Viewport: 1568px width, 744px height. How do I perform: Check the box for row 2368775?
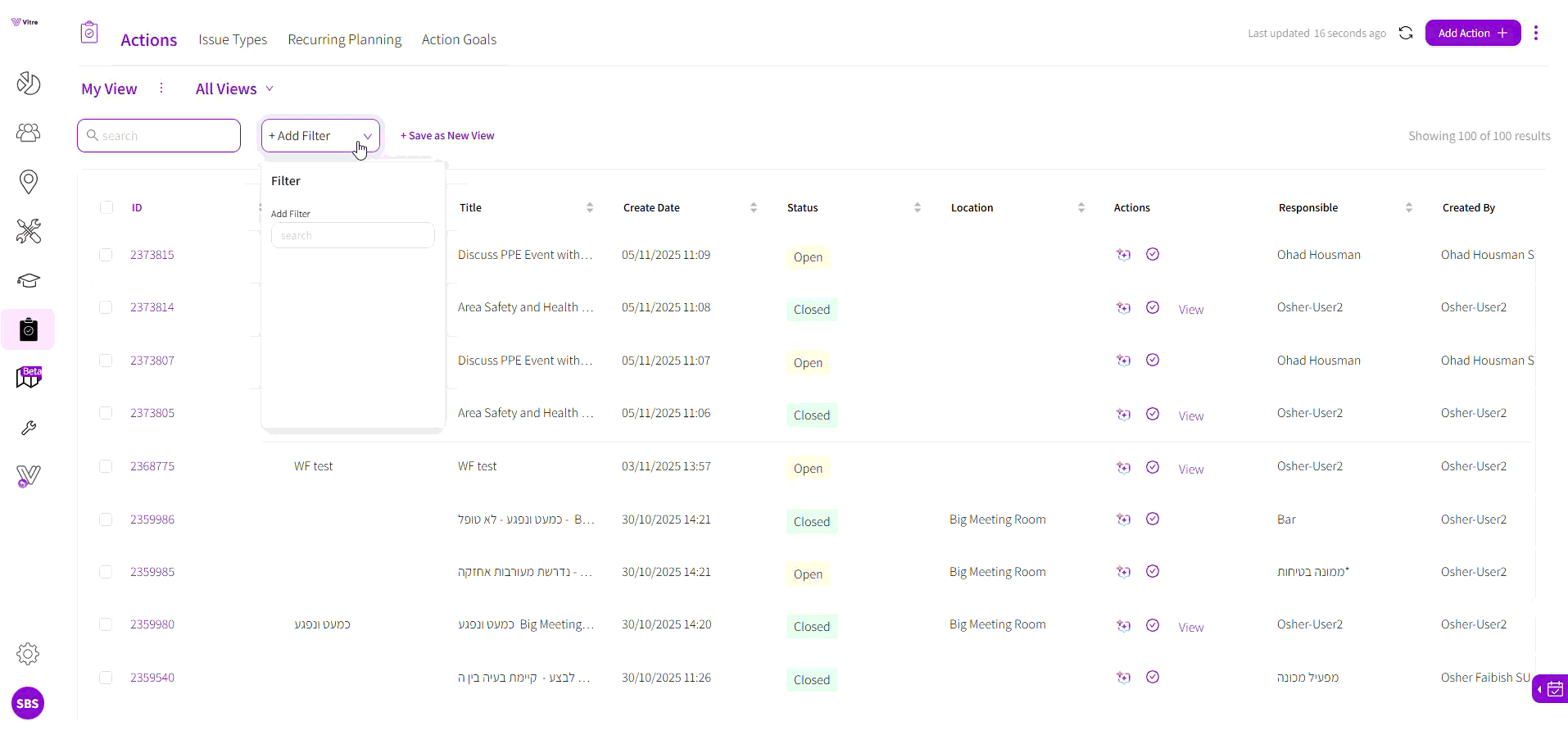pyautogui.click(x=106, y=466)
